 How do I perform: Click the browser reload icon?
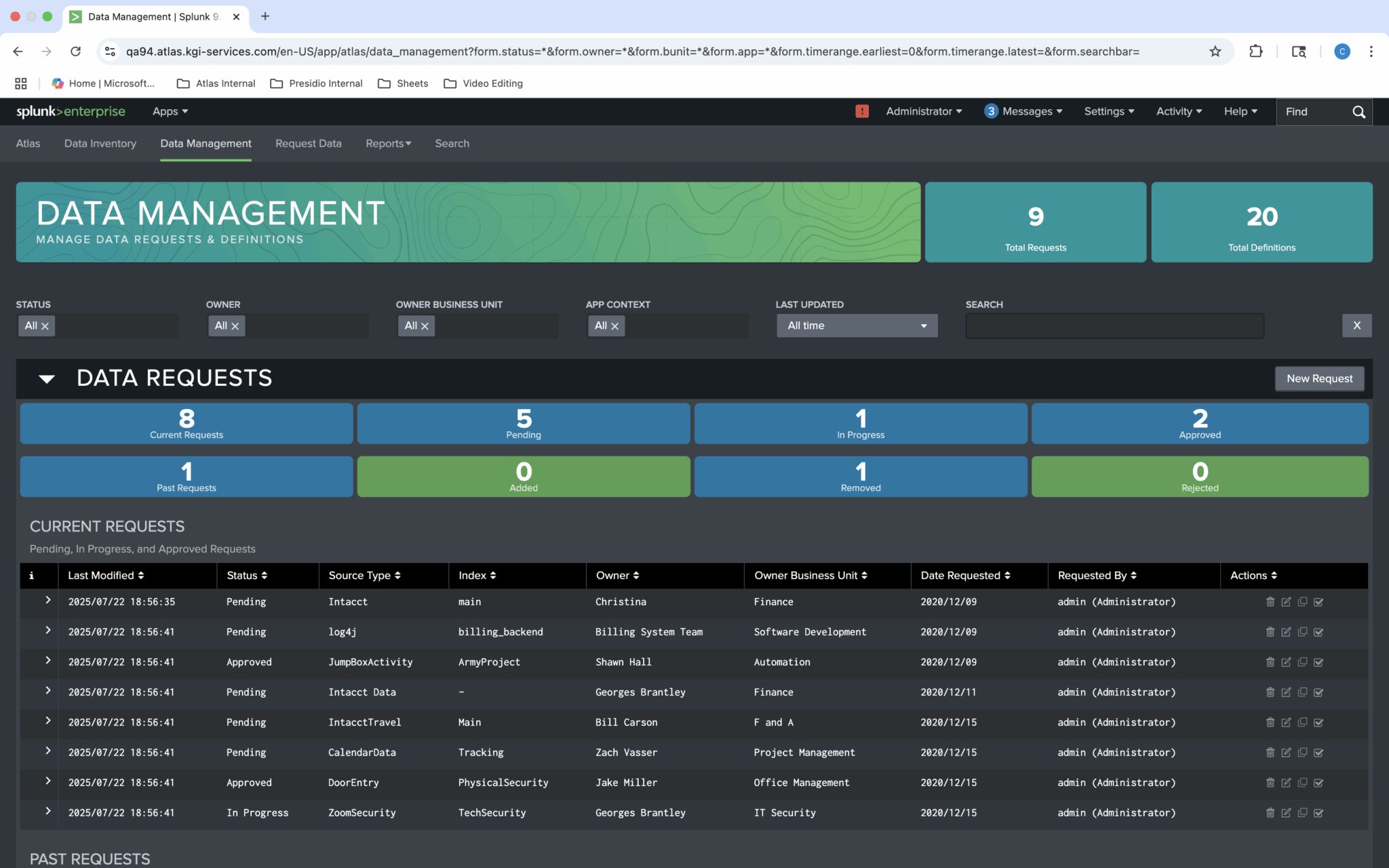click(x=76, y=51)
